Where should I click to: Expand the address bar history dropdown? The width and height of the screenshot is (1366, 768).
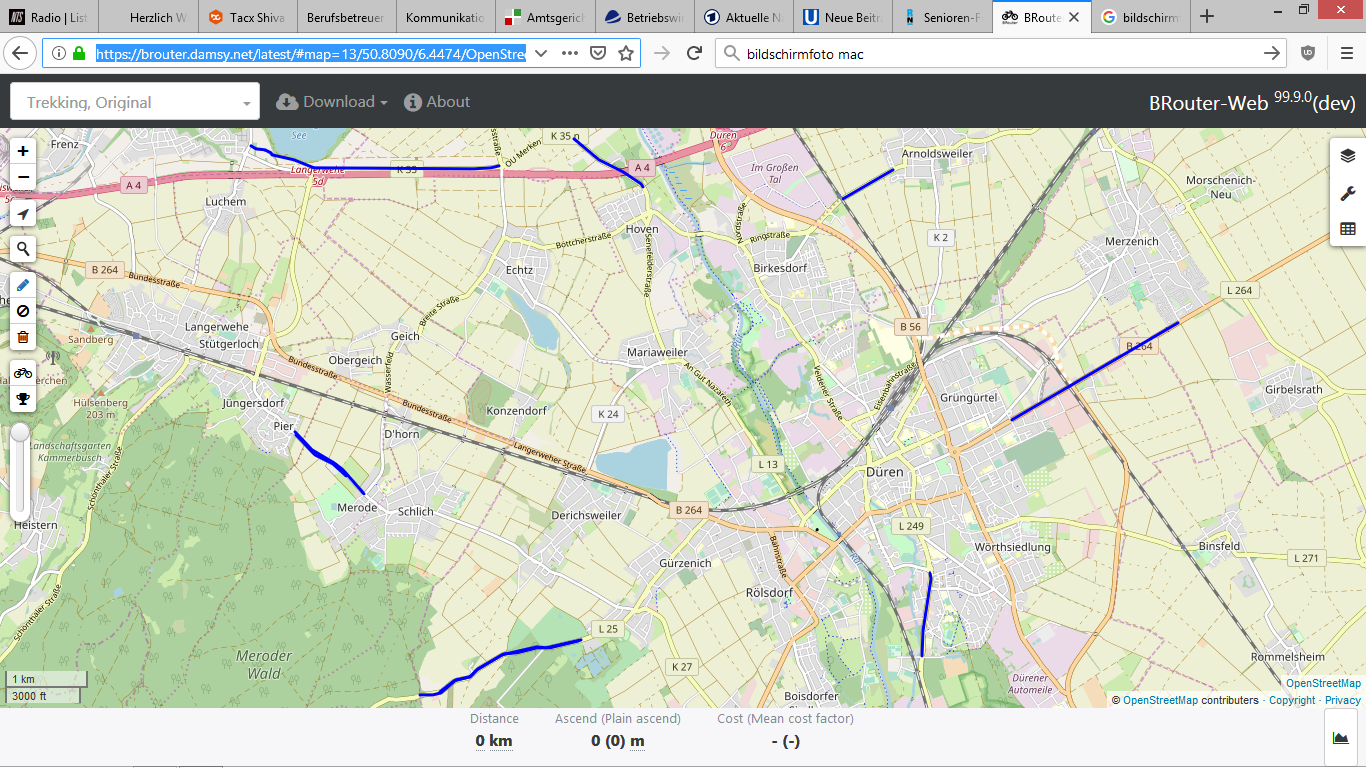coord(540,53)
